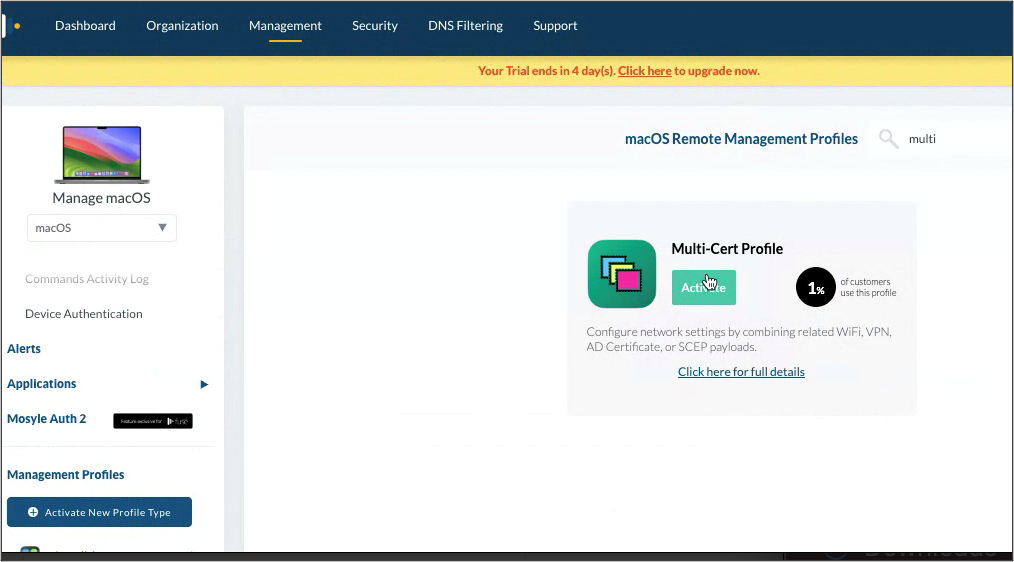
Task: Open Applications section in sidebar
Action: coord(41,384)
